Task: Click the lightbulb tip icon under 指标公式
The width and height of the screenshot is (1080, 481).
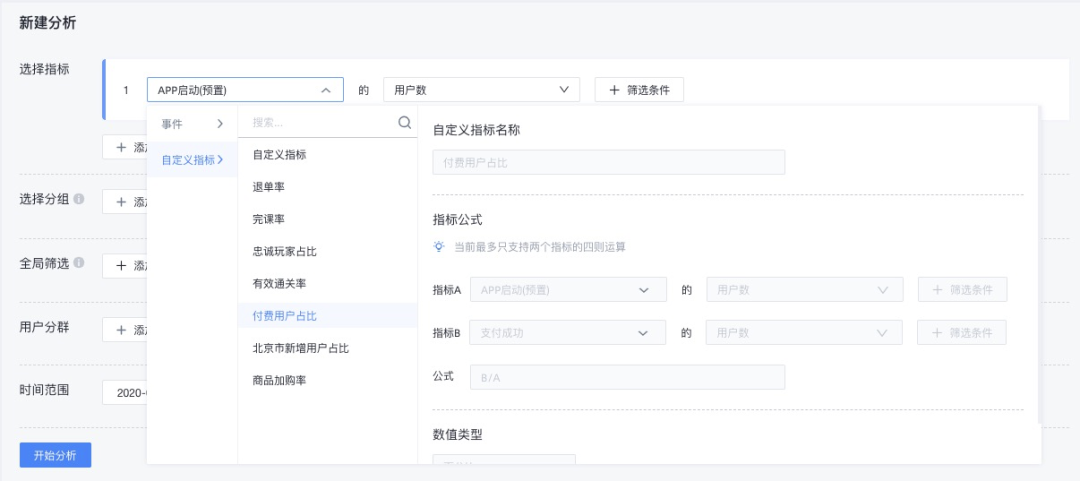Action: pyautogui.click(x=439, y=246)
